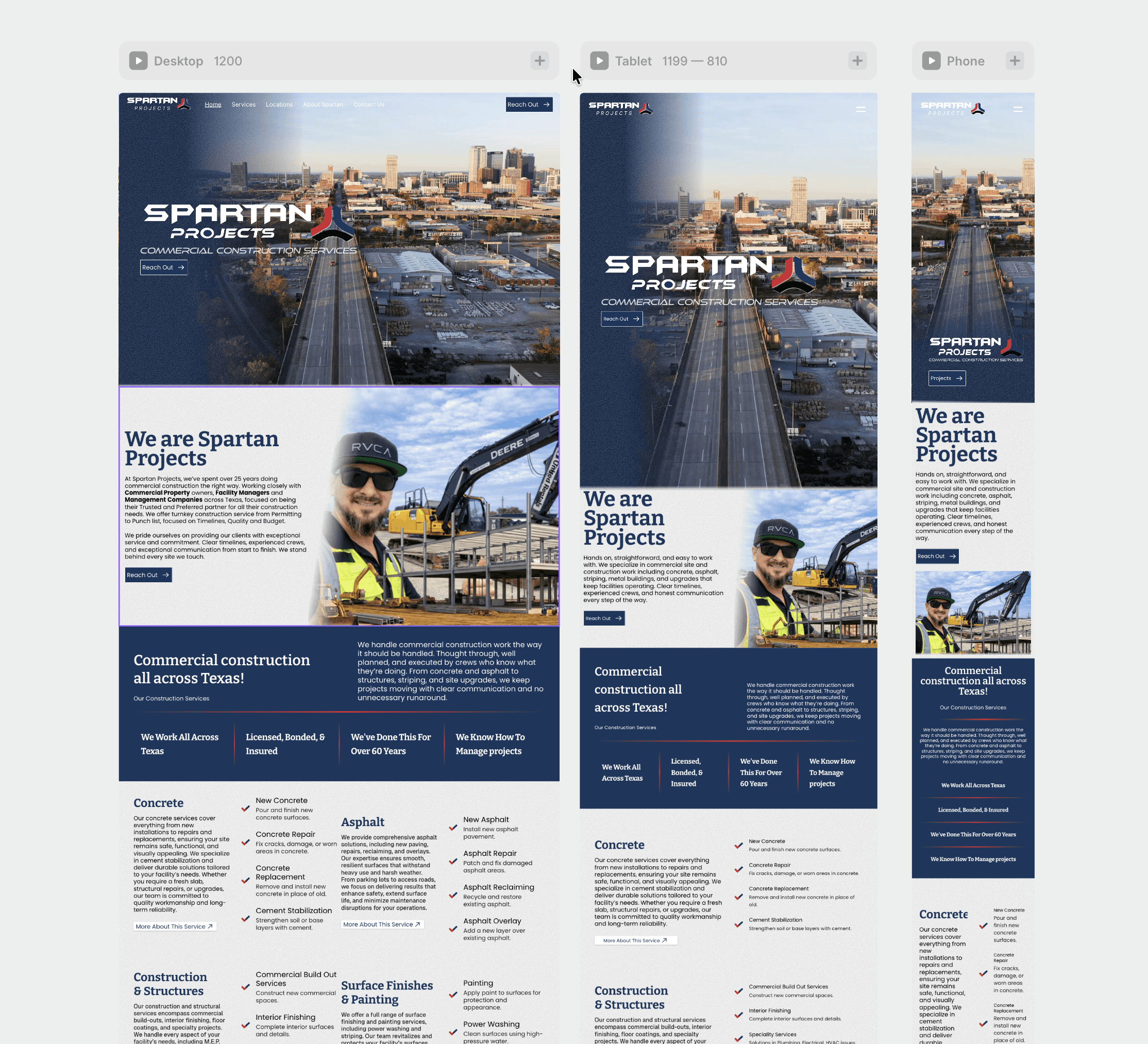This screenshot has height=1044, width=1148.
Task: Click More About This Service under Asphalt
Action: (381, 924)
